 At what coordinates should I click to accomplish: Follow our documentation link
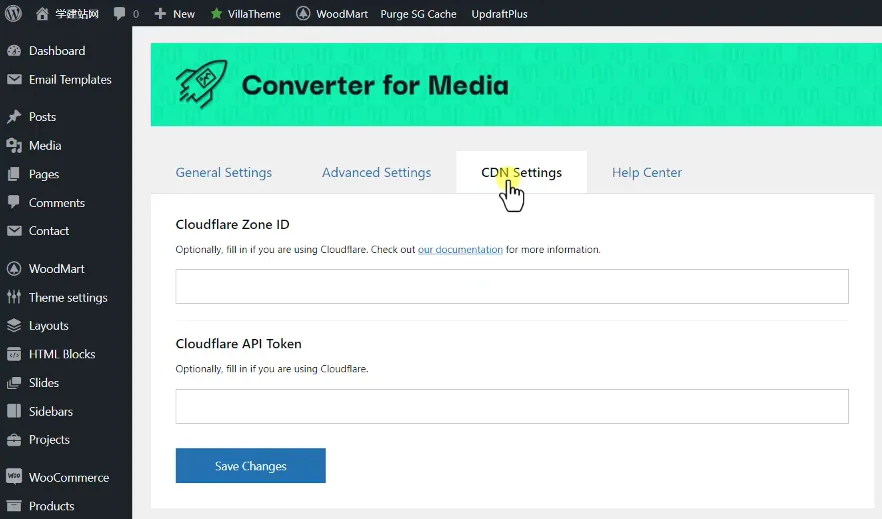click(460, 250)
